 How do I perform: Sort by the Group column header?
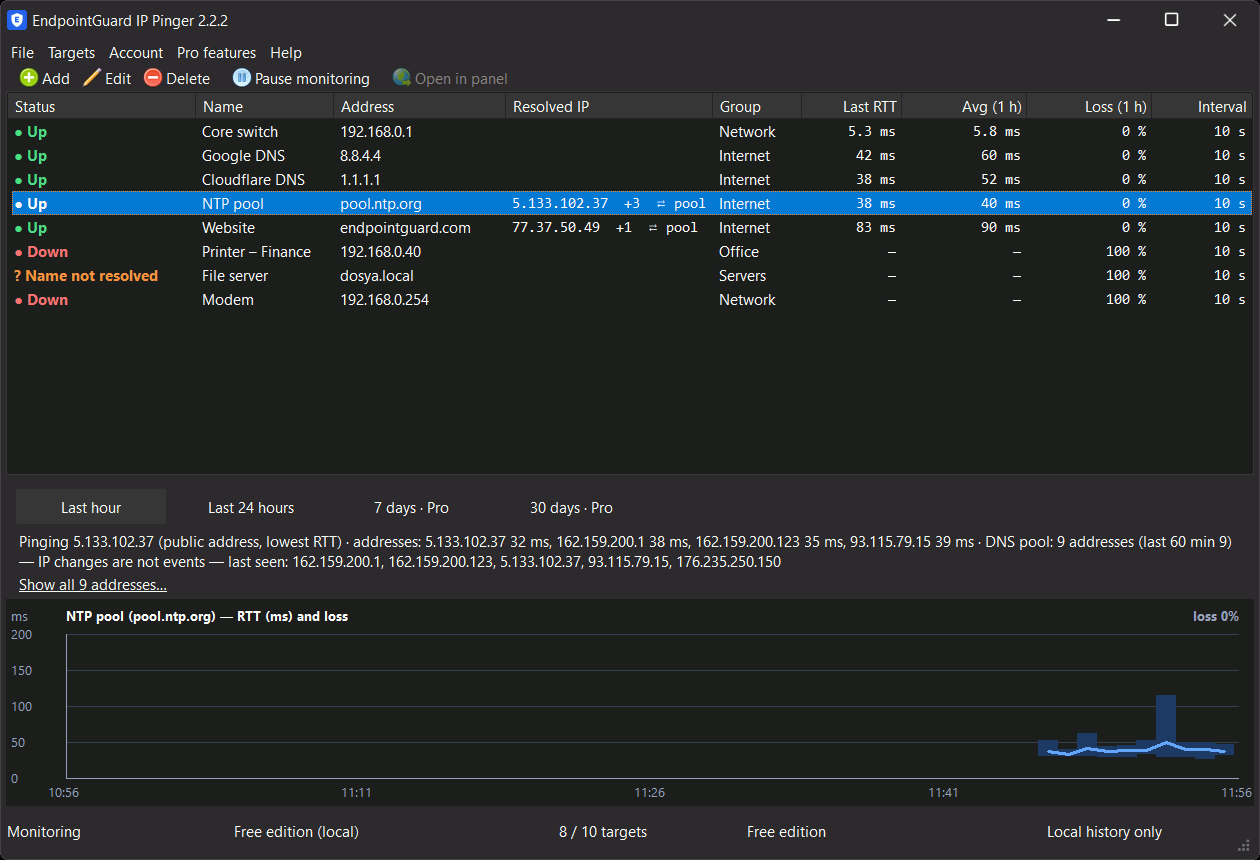pos(757,106)
